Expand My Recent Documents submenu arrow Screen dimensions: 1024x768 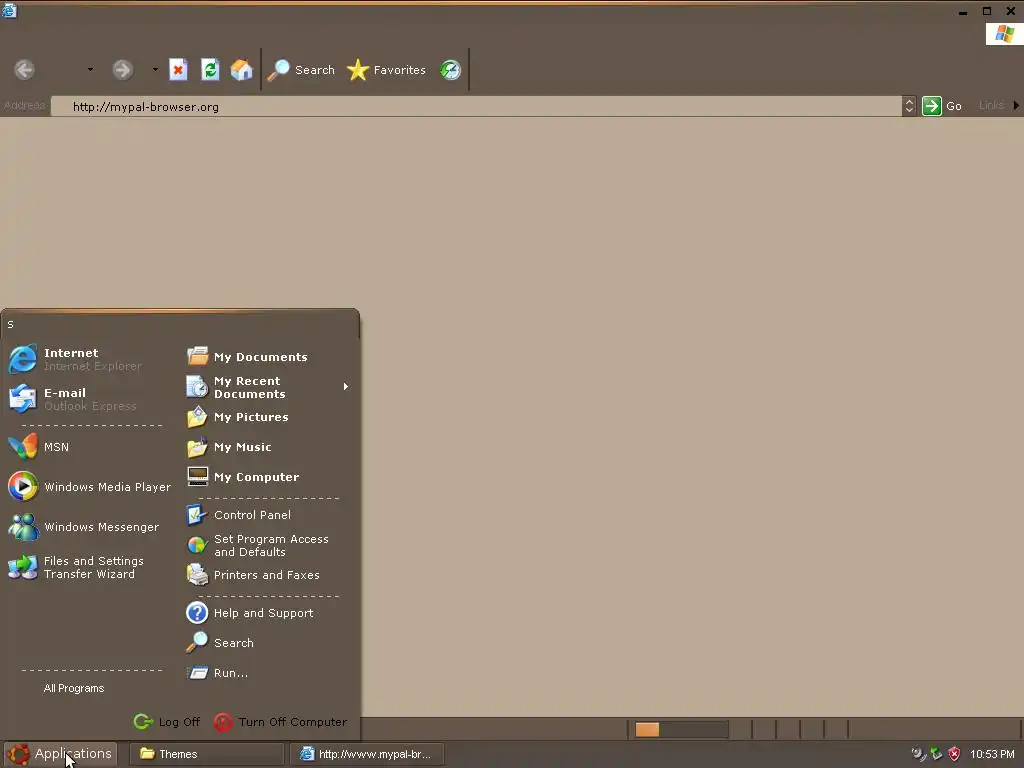[x=345, y=387]
